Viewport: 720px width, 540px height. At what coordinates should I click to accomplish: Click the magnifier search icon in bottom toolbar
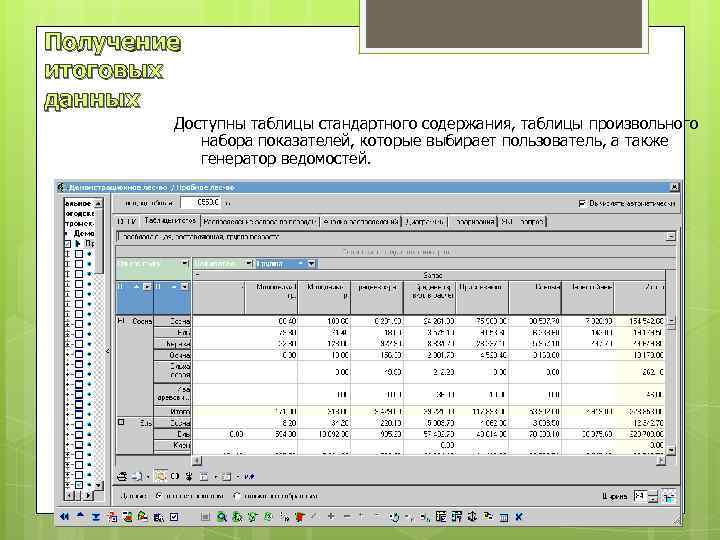point(222,517)
